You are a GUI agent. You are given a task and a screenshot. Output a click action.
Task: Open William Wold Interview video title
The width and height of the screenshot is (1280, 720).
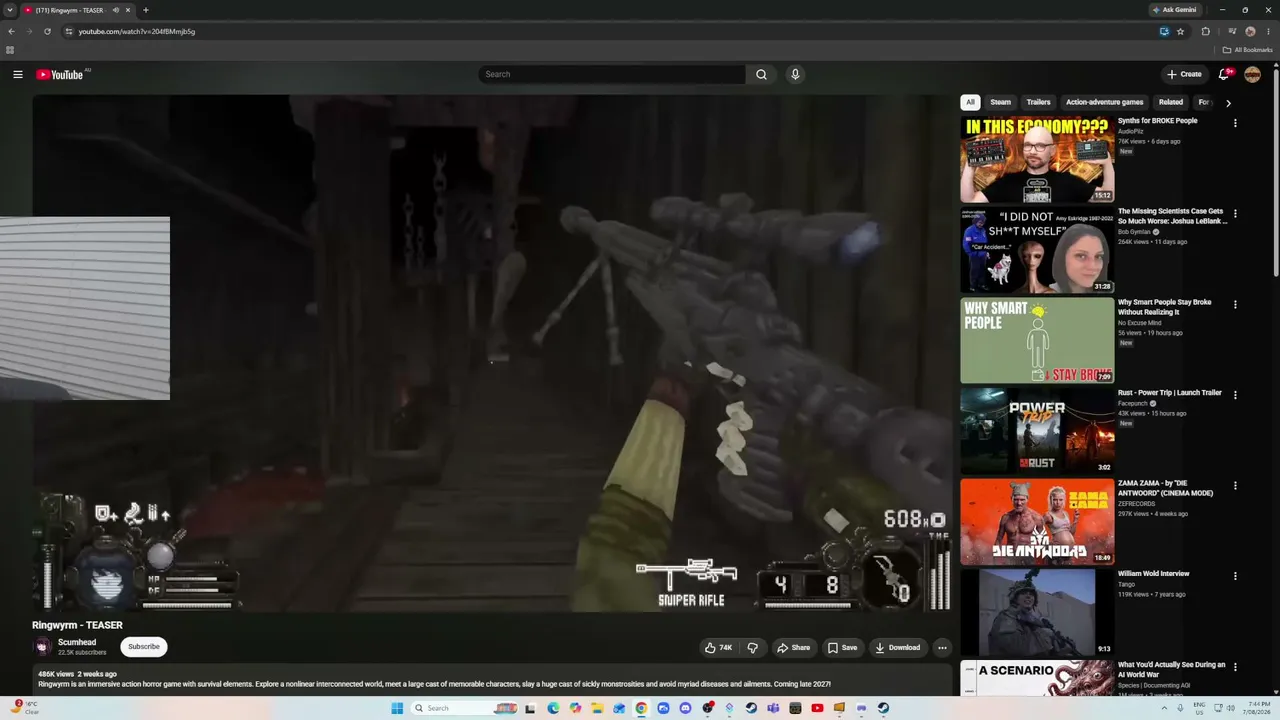point(1153,574)
